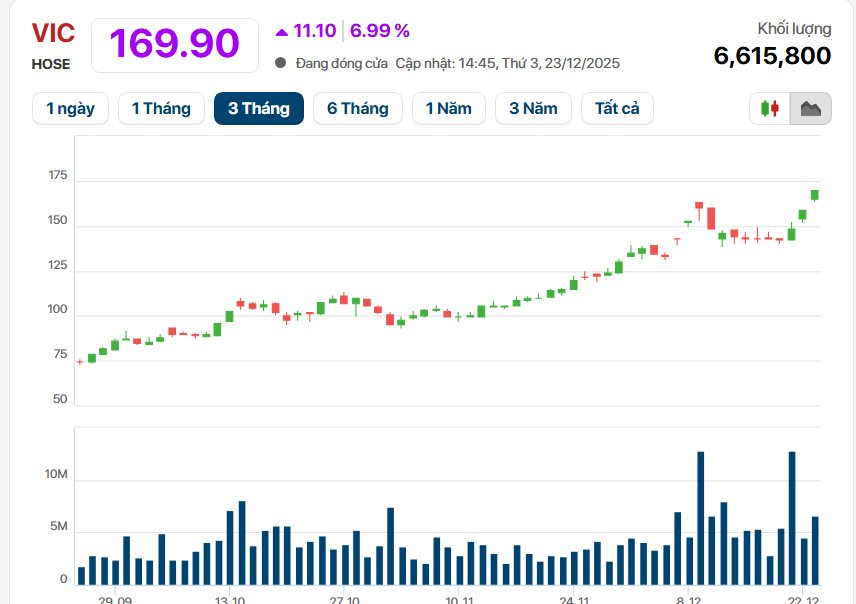Switch to candlestick chart view
This screenshot has width=856, height=604.
[x=769, y=108]
